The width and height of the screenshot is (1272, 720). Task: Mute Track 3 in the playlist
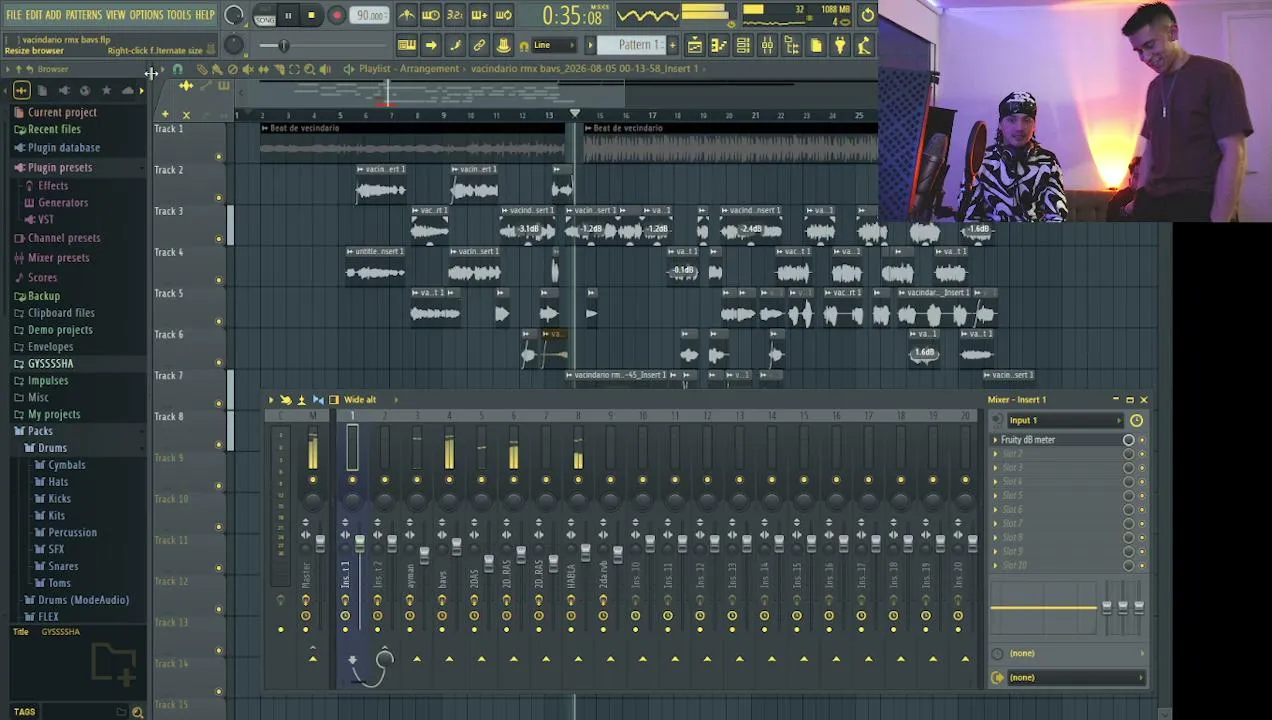218,239
